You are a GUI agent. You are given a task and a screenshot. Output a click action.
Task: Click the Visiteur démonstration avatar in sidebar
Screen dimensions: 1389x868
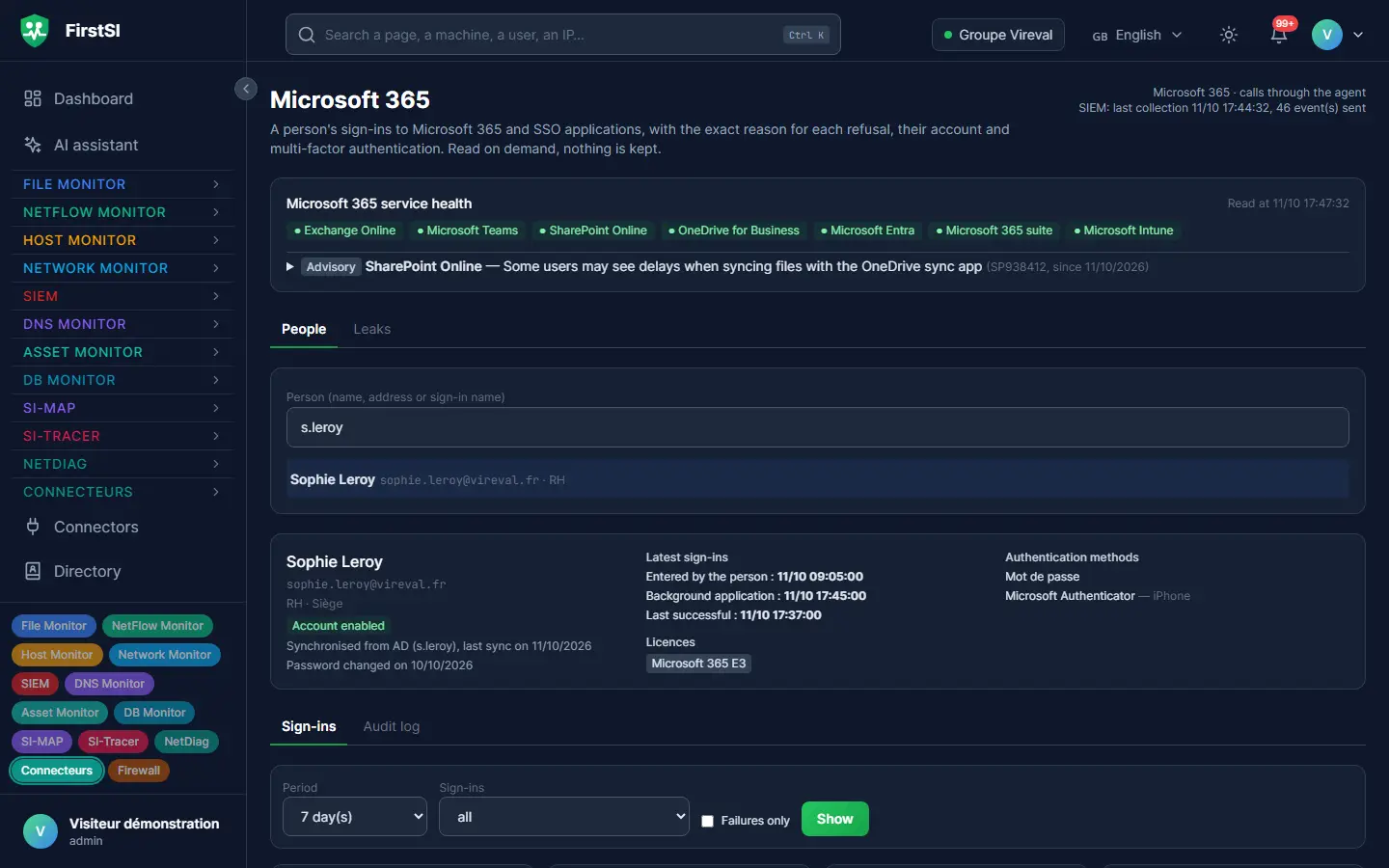click(41, 831)
